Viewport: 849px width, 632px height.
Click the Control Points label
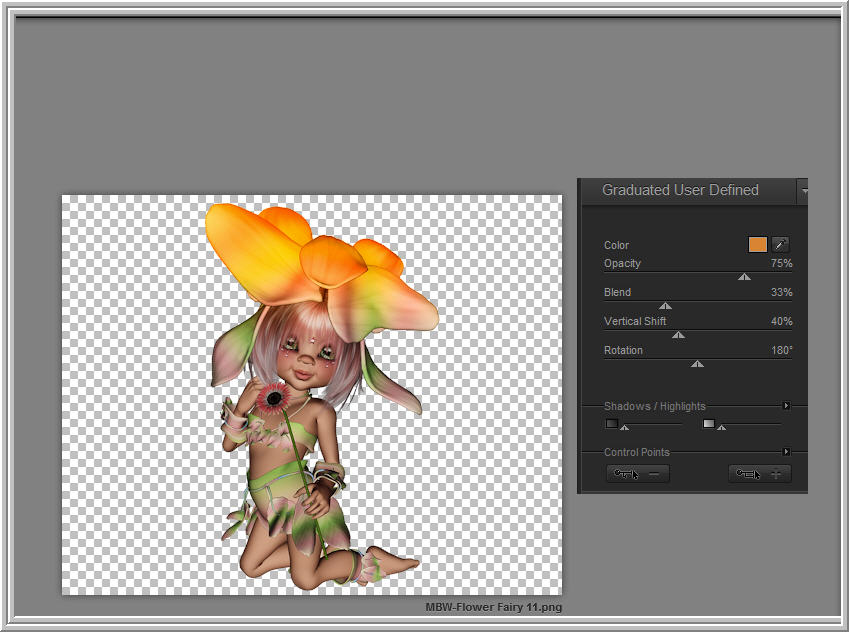(637, 452)
